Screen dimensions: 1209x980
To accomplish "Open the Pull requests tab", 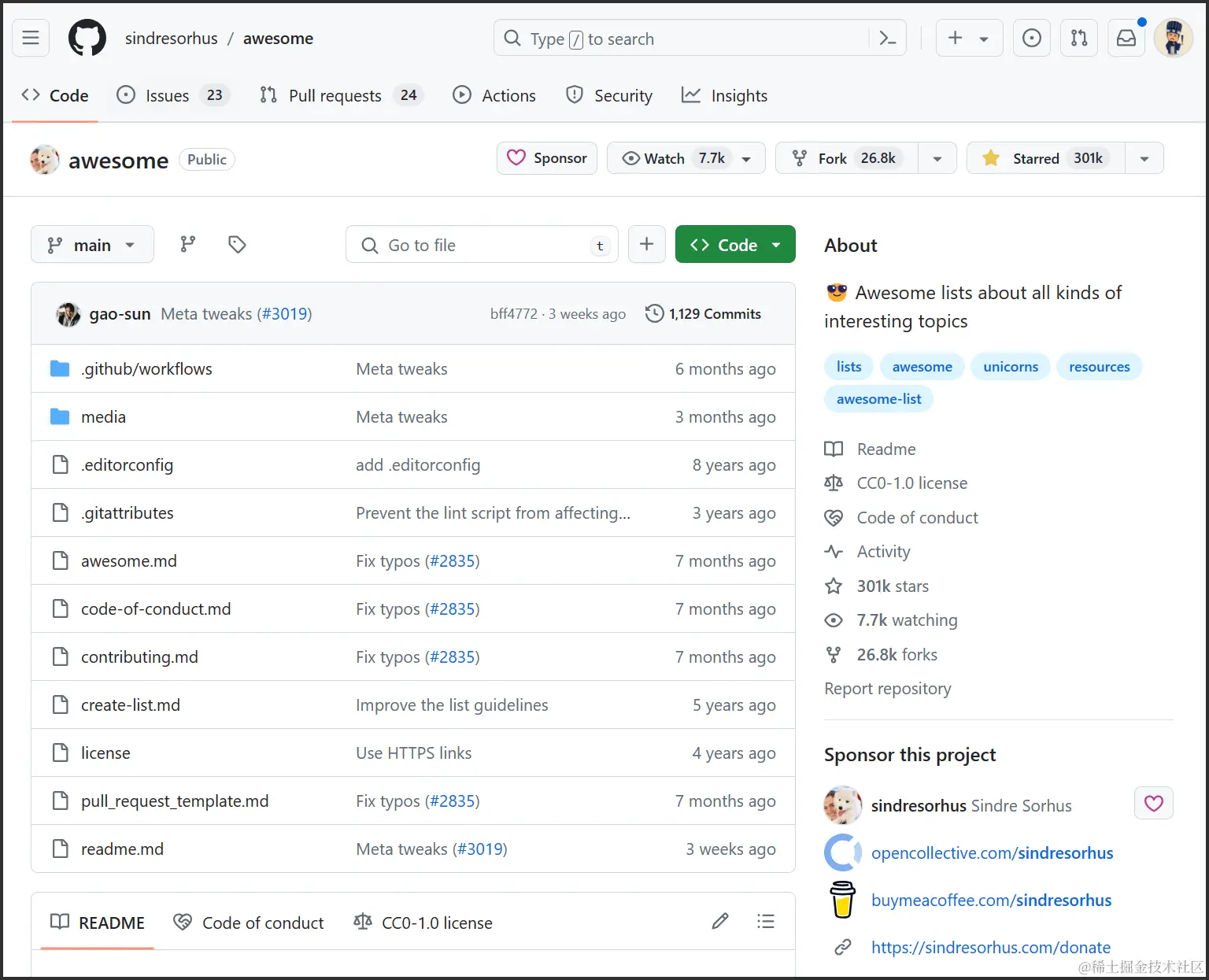I will (342, 95).
